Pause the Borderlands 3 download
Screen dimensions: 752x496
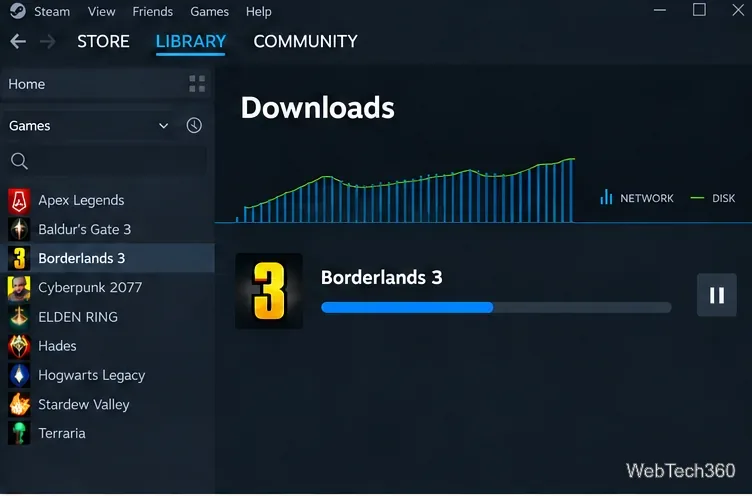point(717,295)
